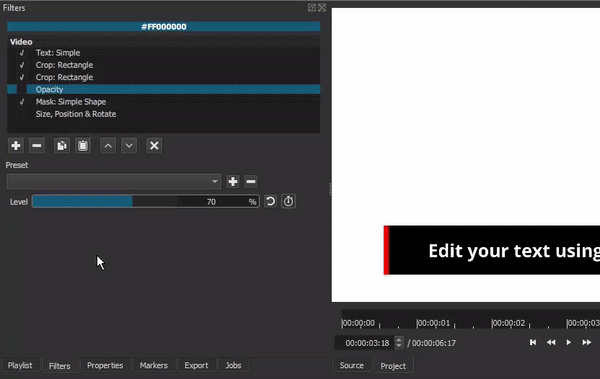Switch the player to the Project tab
600x379 pixels.
[393, 366]
